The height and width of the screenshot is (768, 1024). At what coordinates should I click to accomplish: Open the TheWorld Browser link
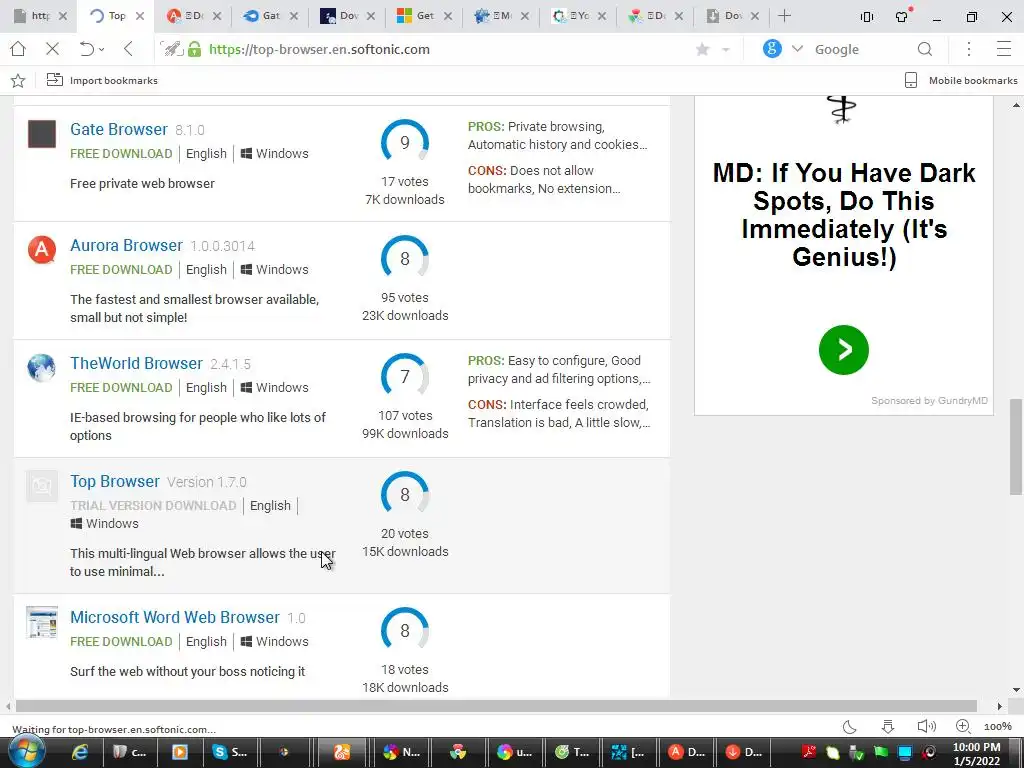pyautogui.click(x=136, y=363)
